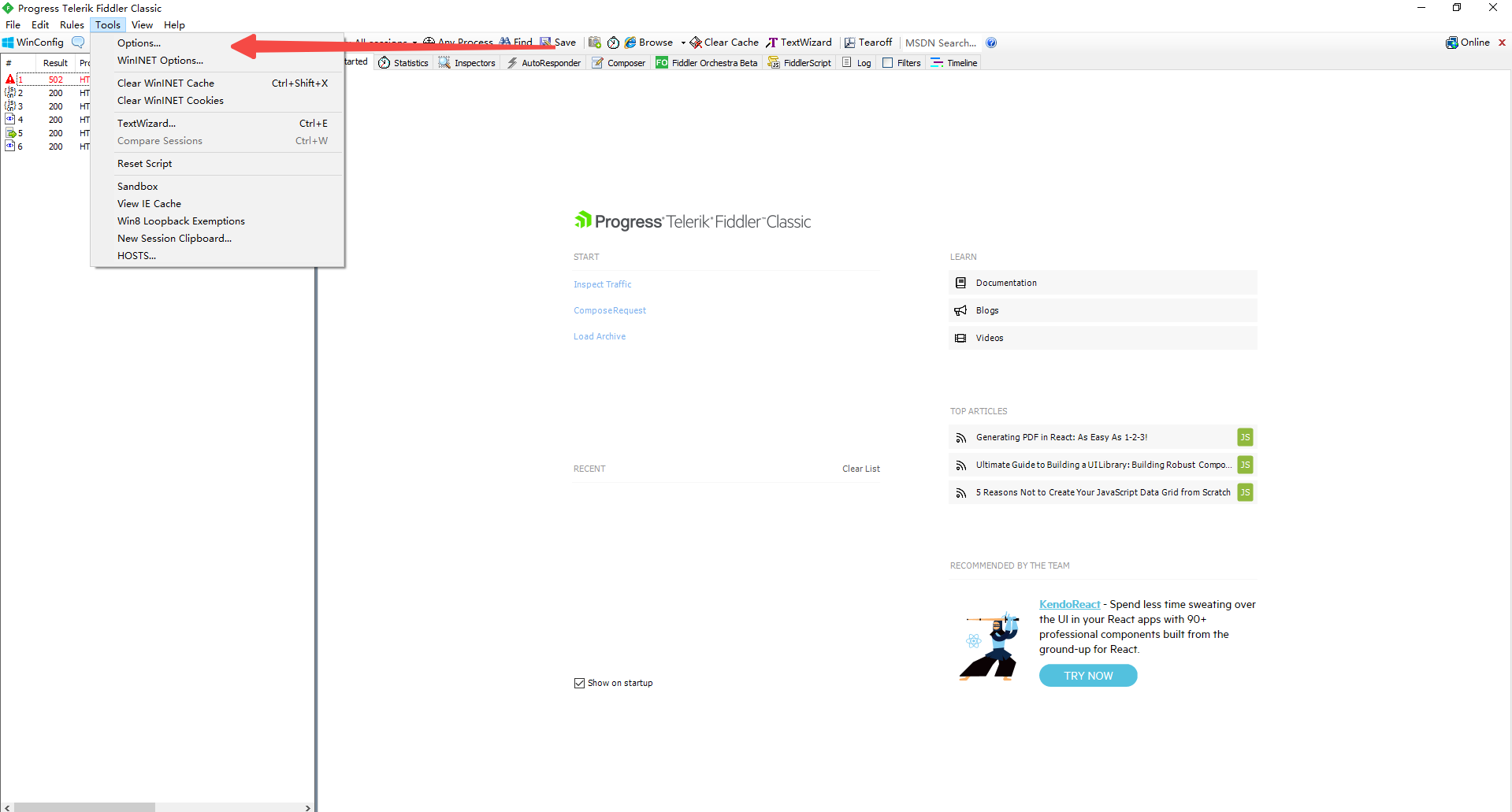Image resolution: width=1512 pixels, height=812 pixels.
Task: Click the Online status indicator icon
Action: (1451, 43)
